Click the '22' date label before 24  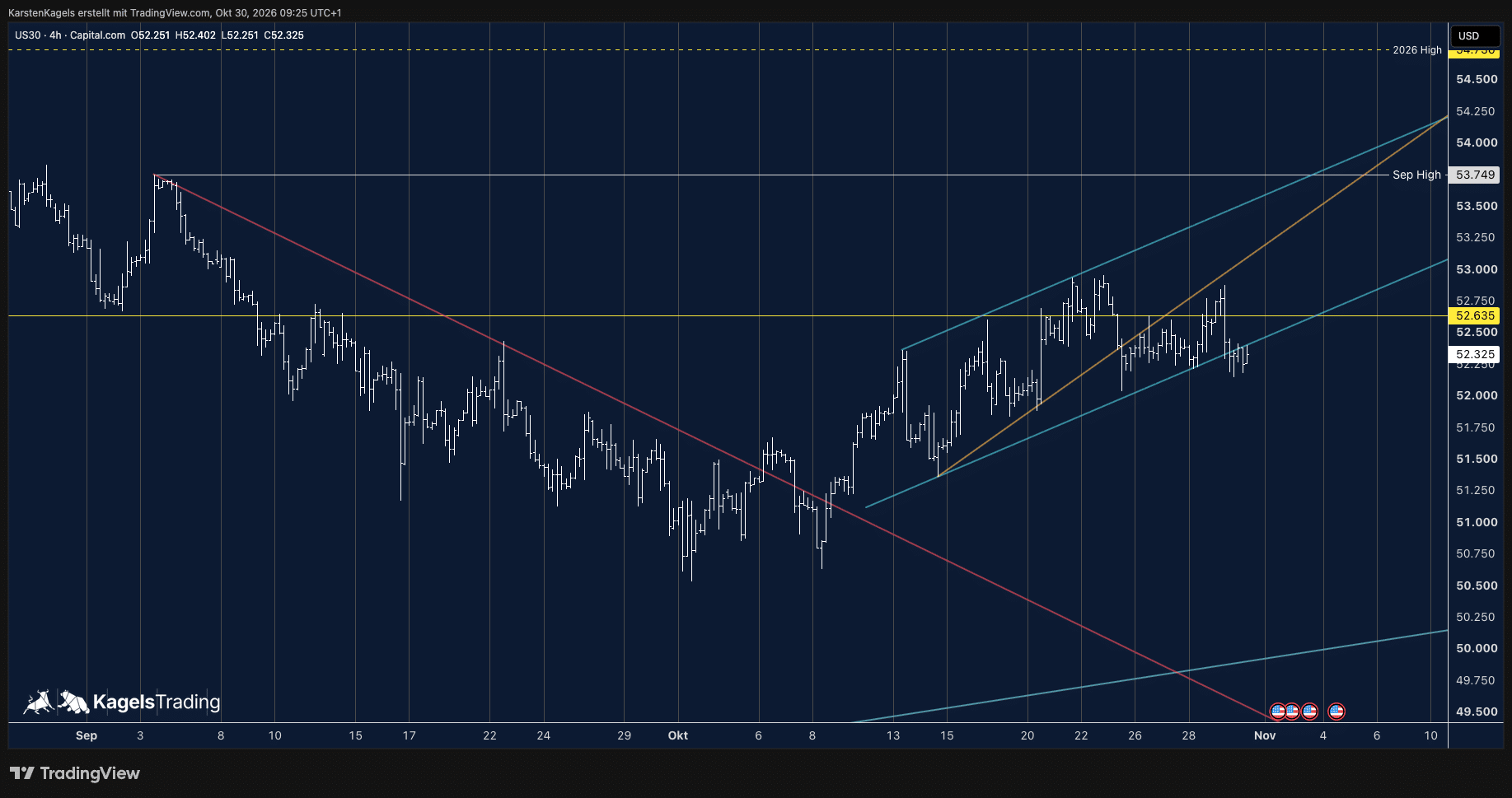pyautogui.click(x=489, y=735)
